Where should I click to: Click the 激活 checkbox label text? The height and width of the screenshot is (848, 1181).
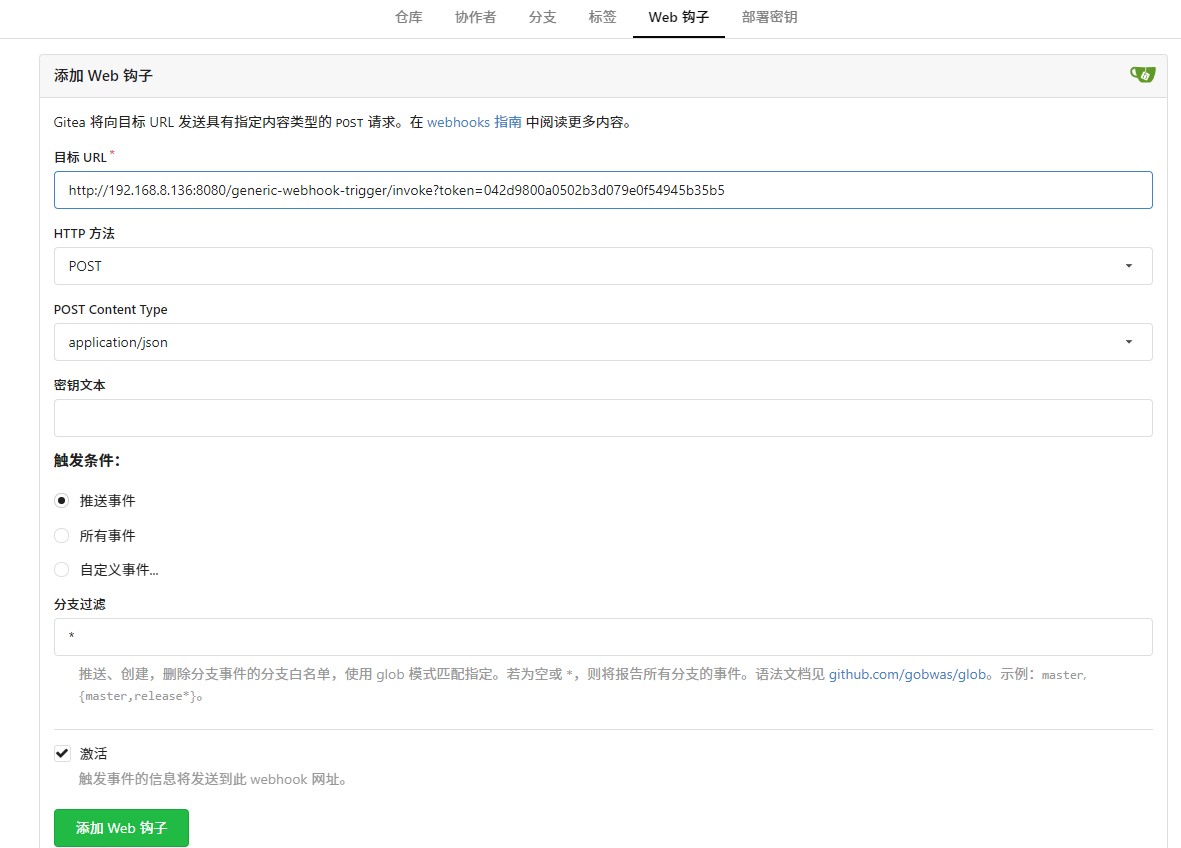point(93,754)
